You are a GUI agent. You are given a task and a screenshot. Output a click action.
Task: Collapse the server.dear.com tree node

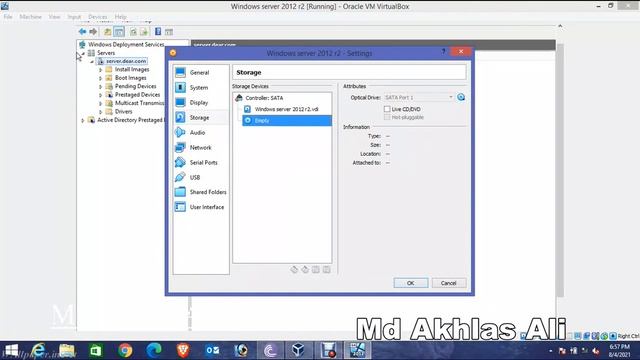click(92, 61)
